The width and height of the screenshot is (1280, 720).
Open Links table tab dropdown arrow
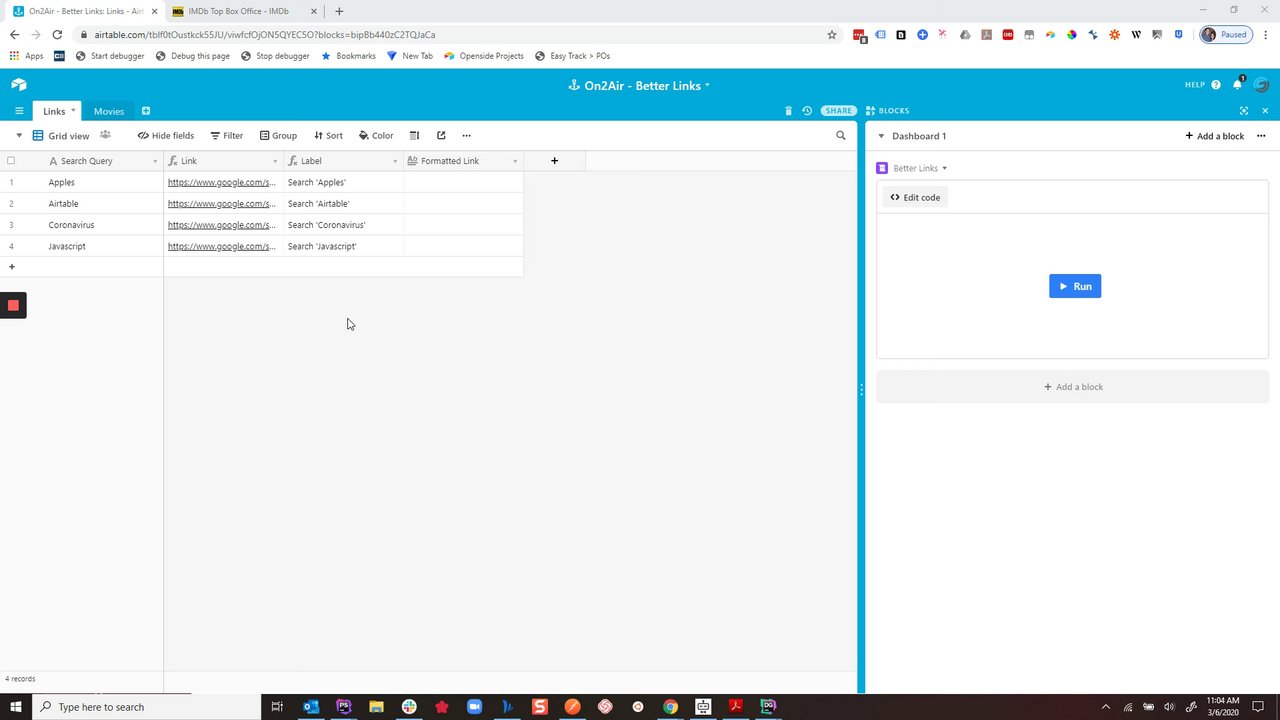click(x=73, y=110)
